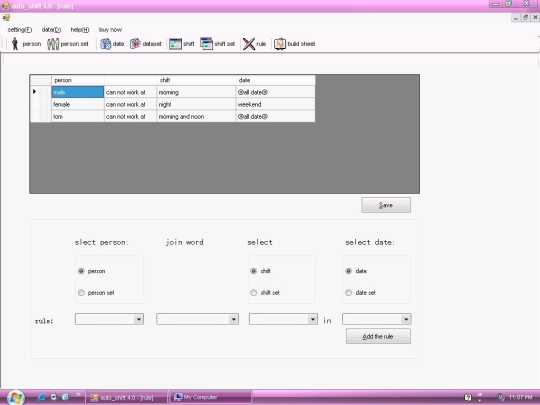Click the Save button

click(x=386, y=205)
